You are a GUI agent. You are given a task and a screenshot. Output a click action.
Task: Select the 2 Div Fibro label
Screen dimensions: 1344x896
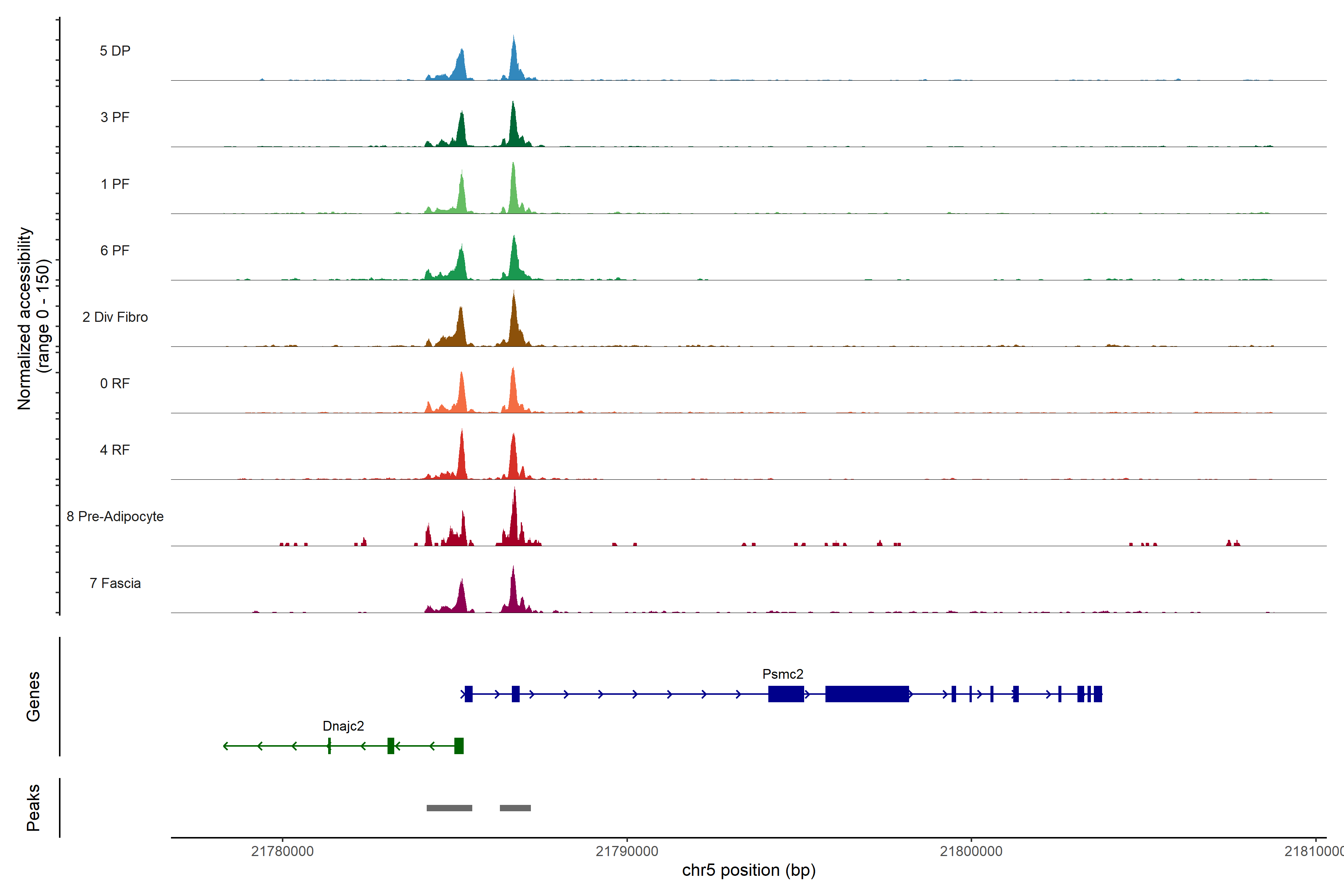click(115, 317)
